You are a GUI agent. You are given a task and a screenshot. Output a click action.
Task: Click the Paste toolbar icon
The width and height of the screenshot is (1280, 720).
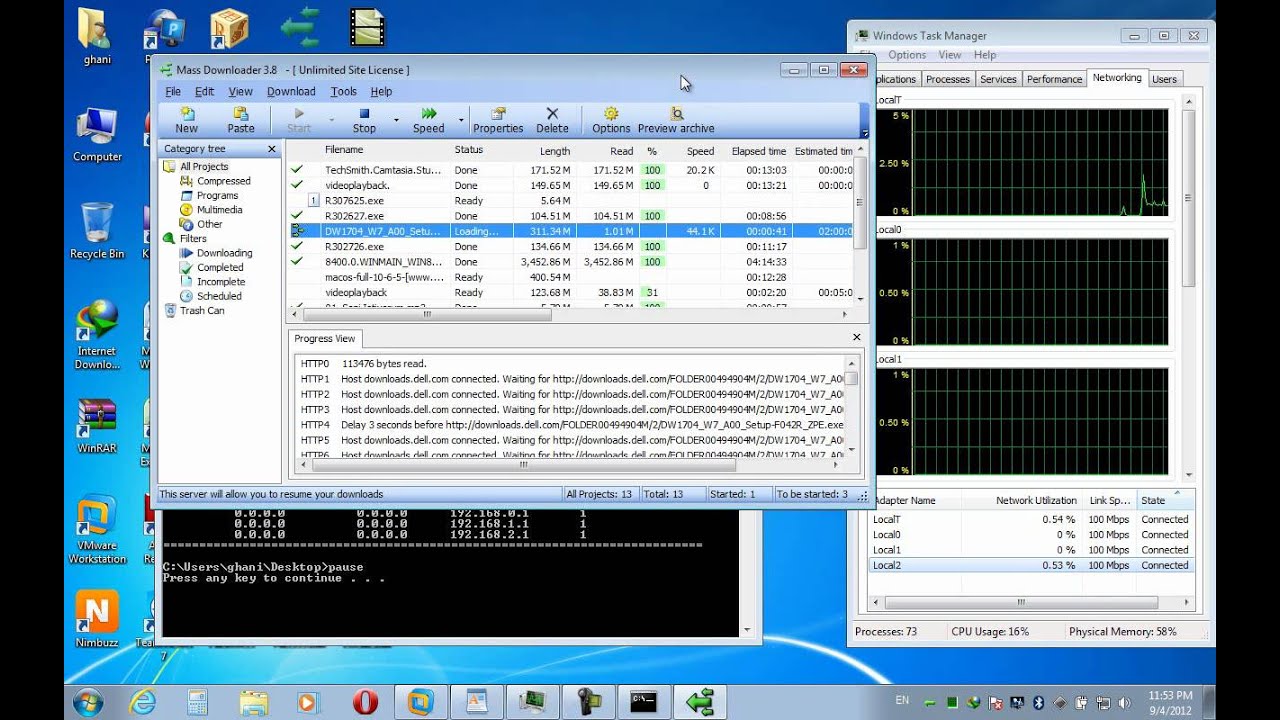point(241,120)
